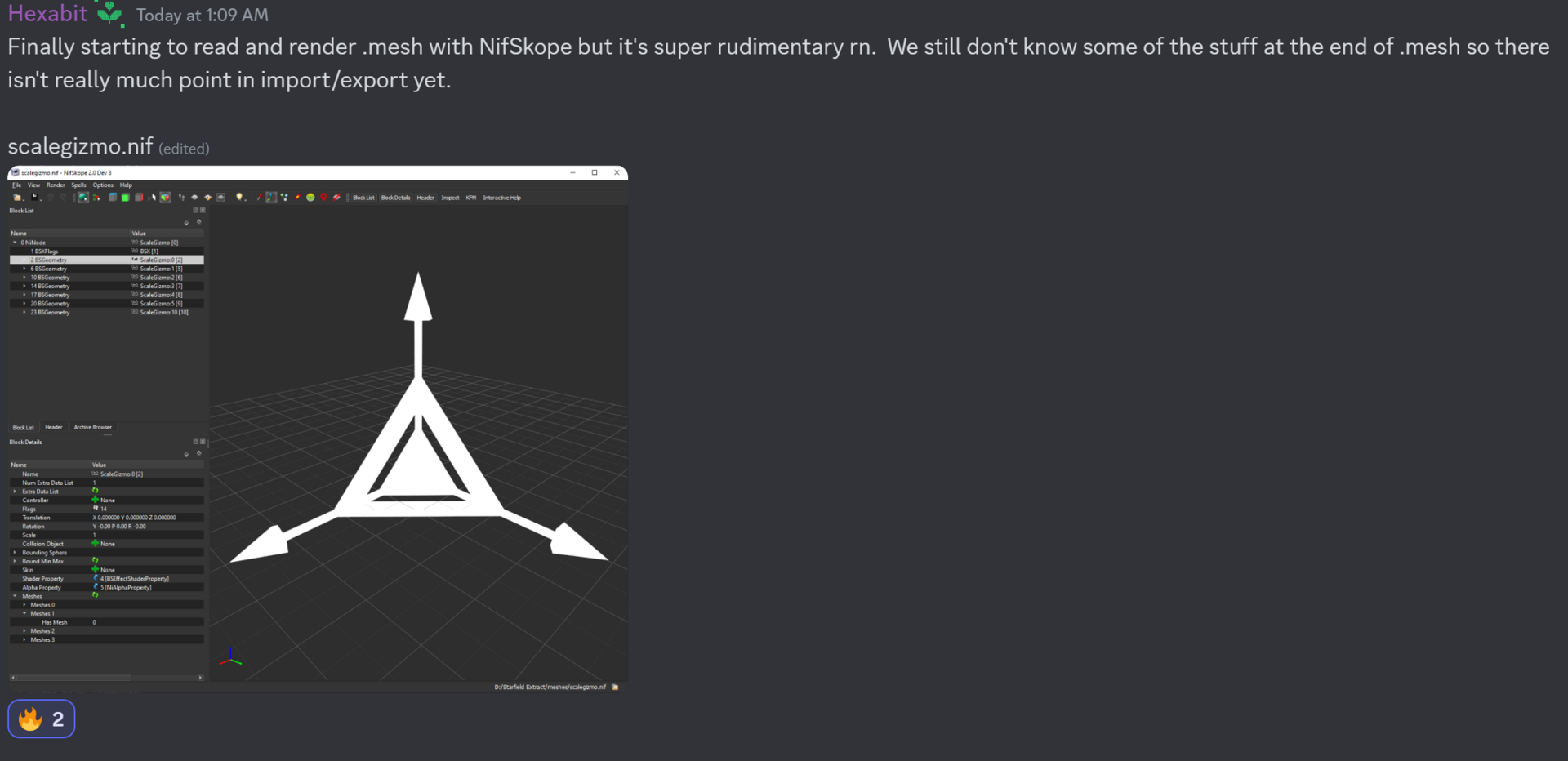The height and width of the screenshot is (761, 1568).
Task: Collapse the Meshes 1 row
Action: click(24, 613)
